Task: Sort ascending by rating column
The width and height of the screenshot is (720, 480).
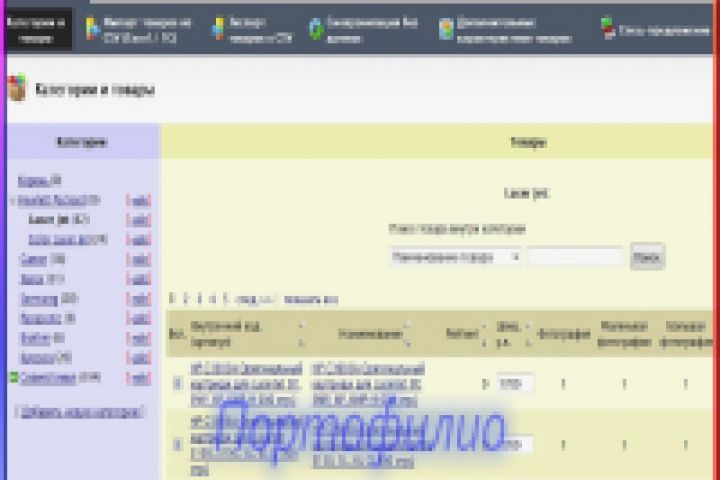Action: tap(484, 326)
